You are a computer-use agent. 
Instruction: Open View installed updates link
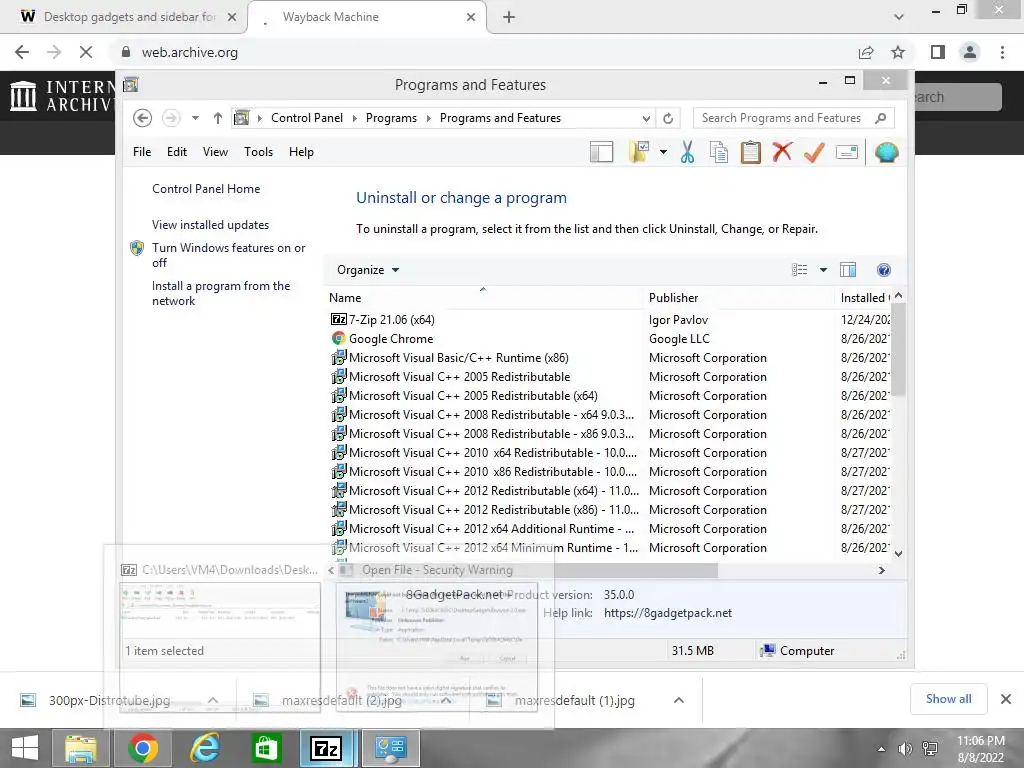[210, 225]
